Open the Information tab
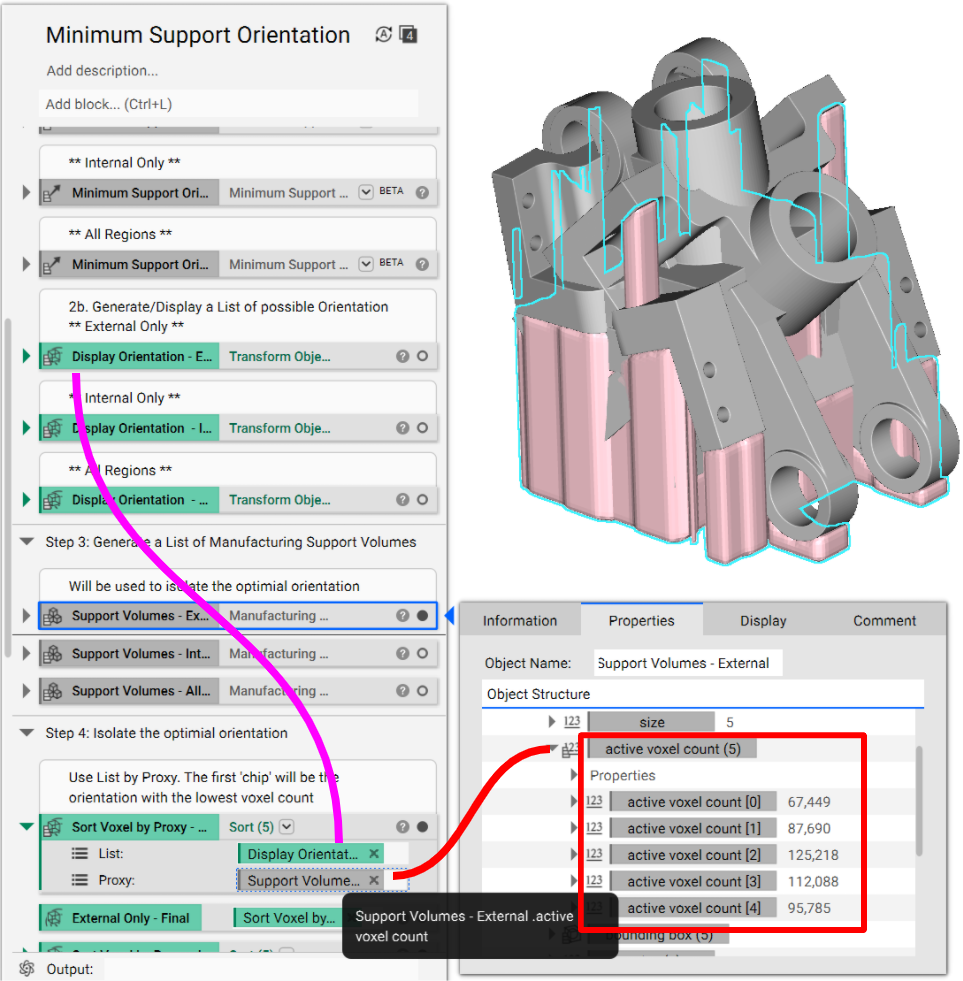This screenshot has height=981, width=963. 520,621
